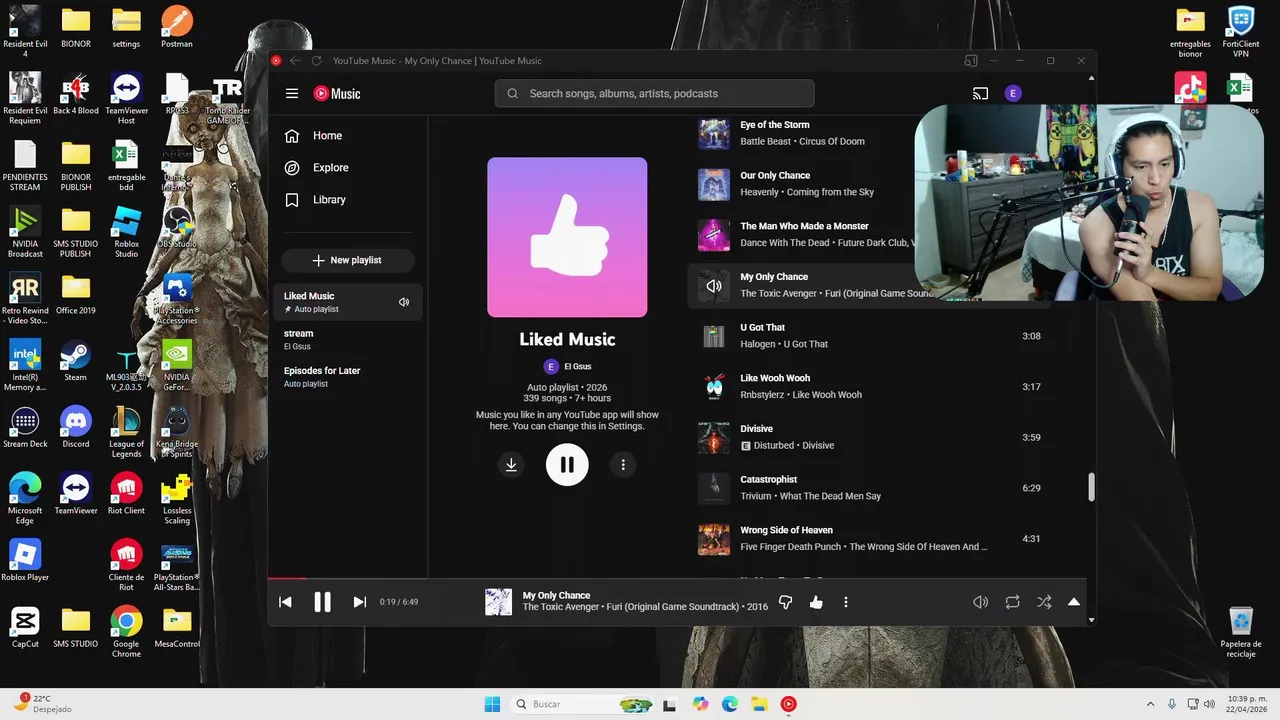This screenshot has height=720, width=1280.
Task: Click the Liked Music thumbs-up cover art
Action: coord(567,237)
